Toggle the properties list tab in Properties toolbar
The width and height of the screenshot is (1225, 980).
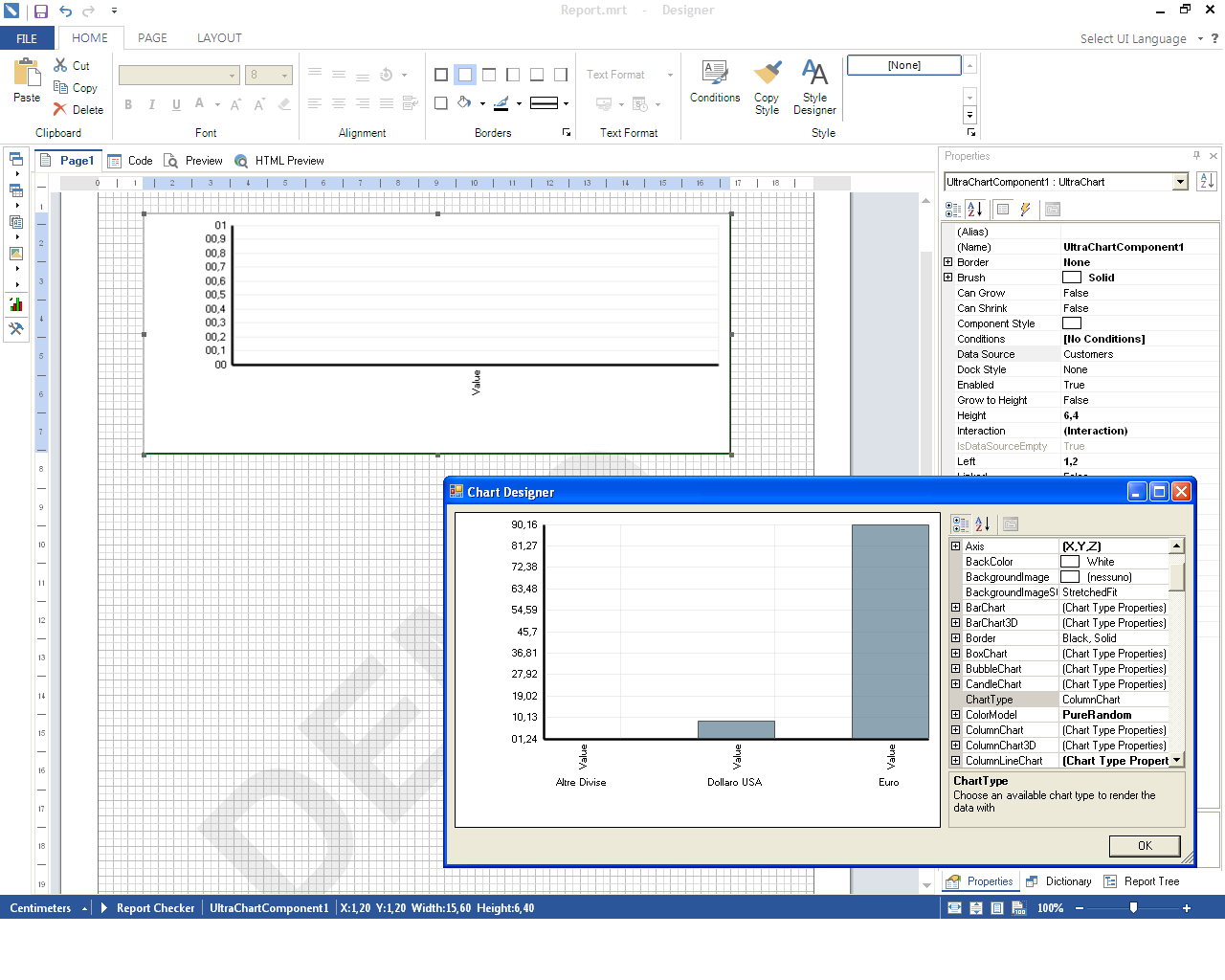pyautogui.click(x=1003, y=209)
